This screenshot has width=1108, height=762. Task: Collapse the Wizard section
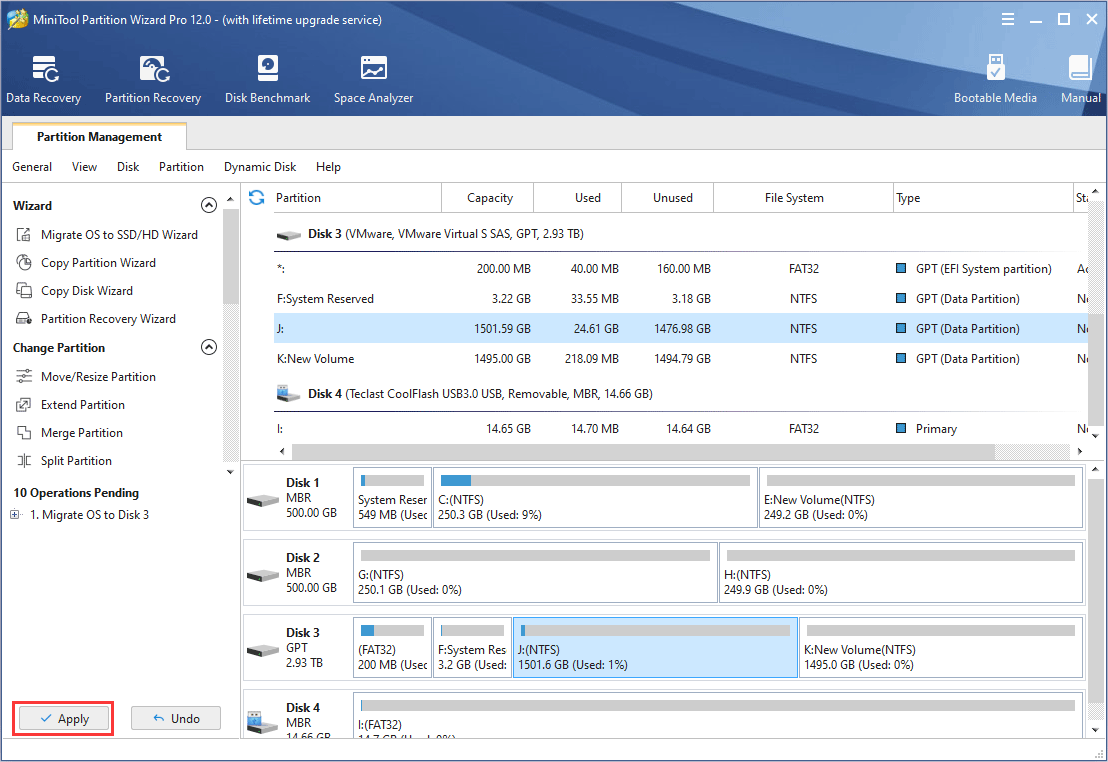tap(208, 205)
